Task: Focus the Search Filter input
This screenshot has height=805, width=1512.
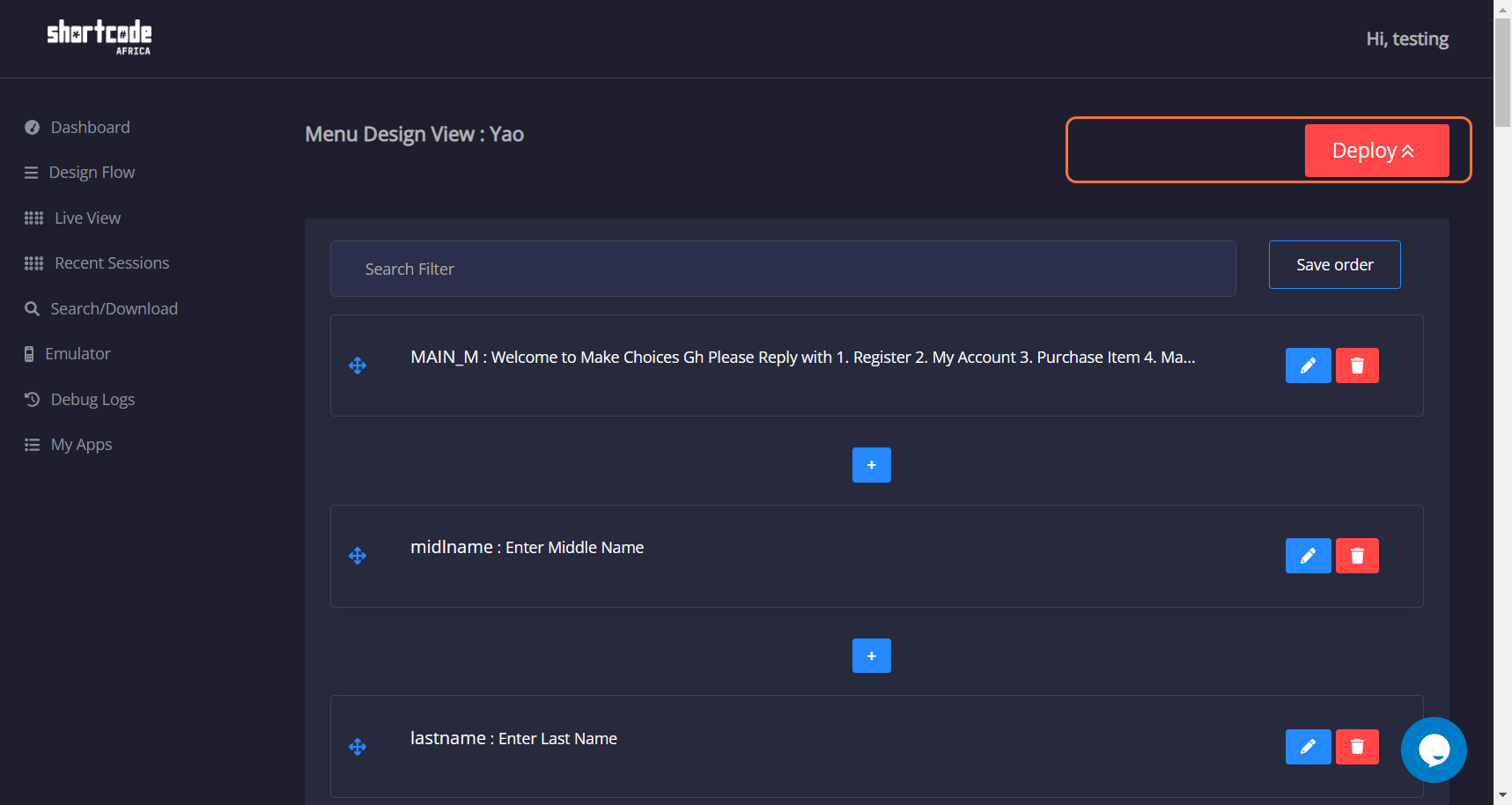Action: (x=783, y=269)
